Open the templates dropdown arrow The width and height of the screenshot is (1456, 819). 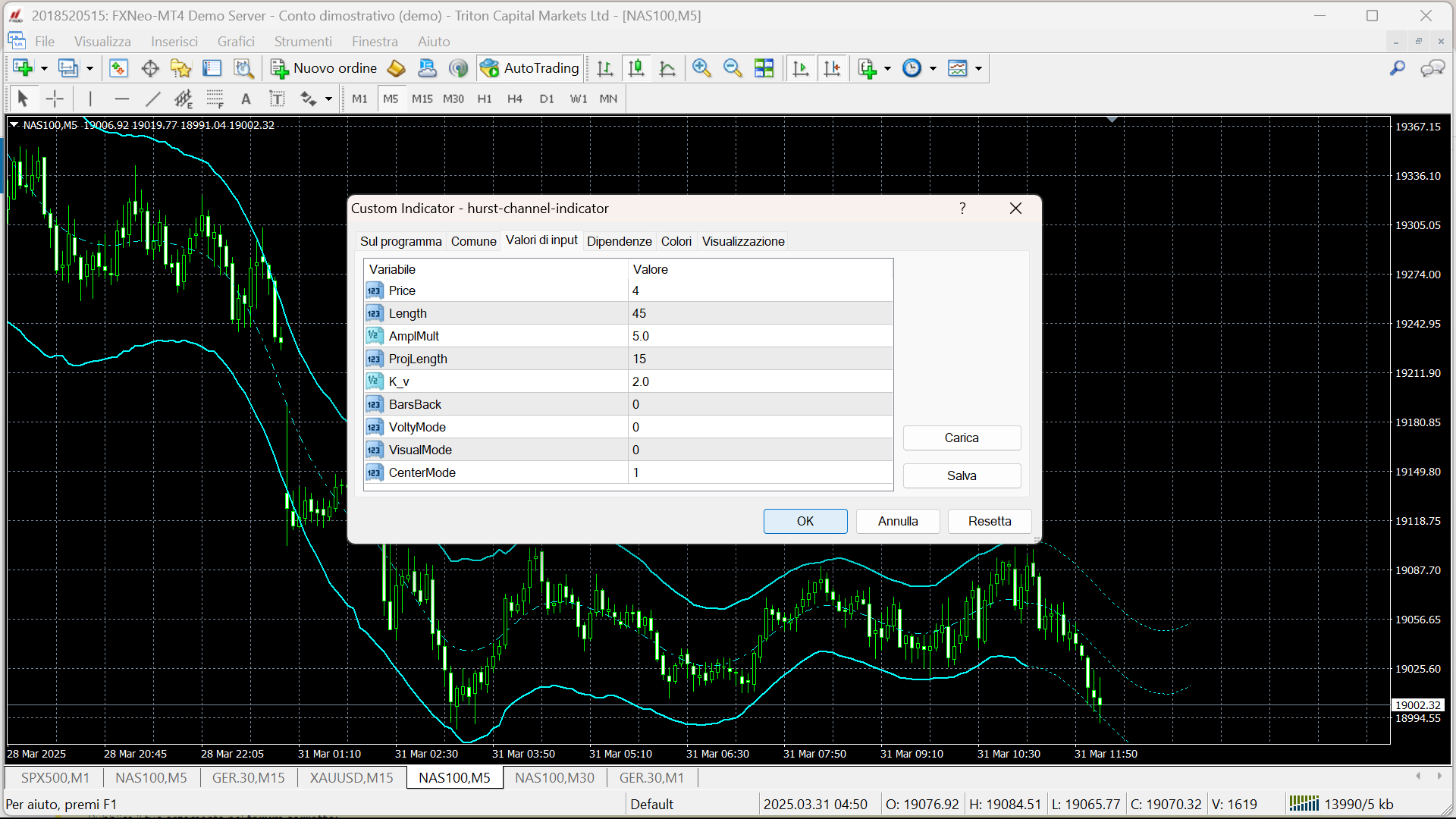978,68
